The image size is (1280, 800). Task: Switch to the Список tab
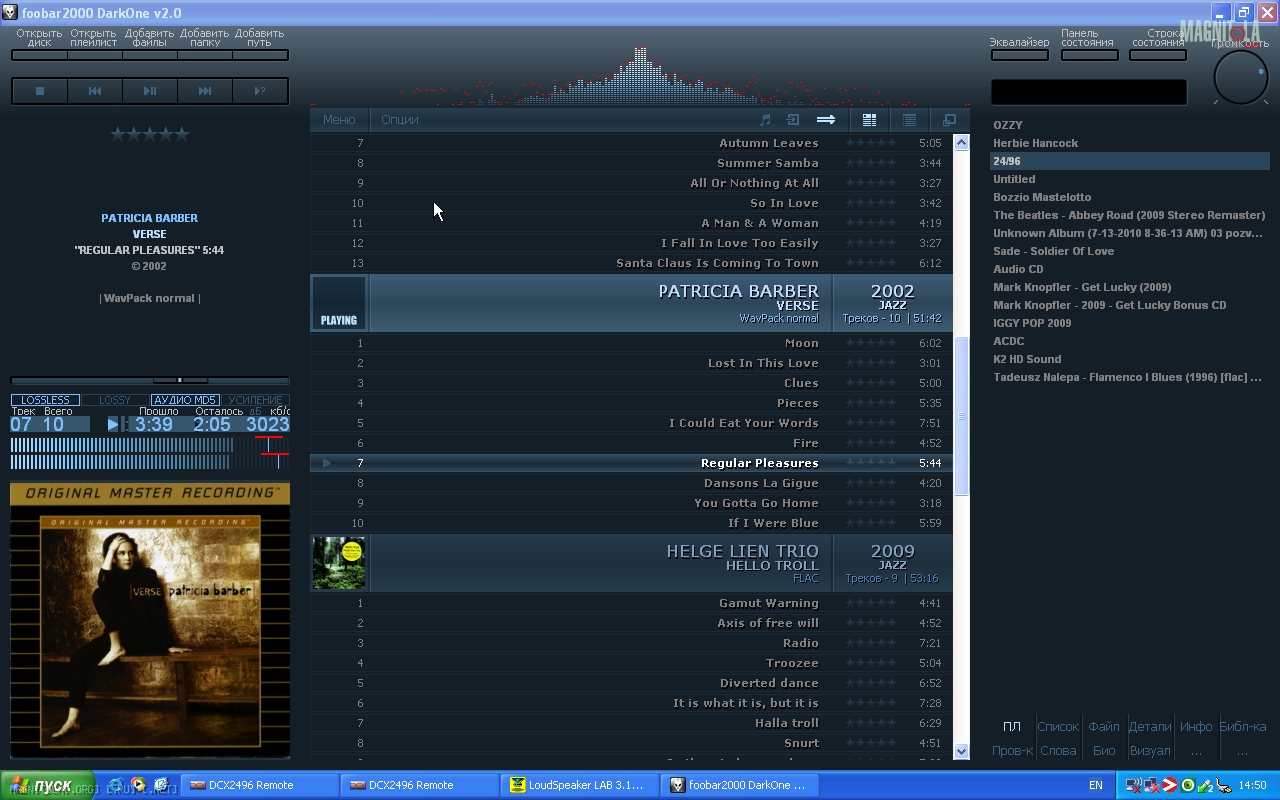point(1058,727)
